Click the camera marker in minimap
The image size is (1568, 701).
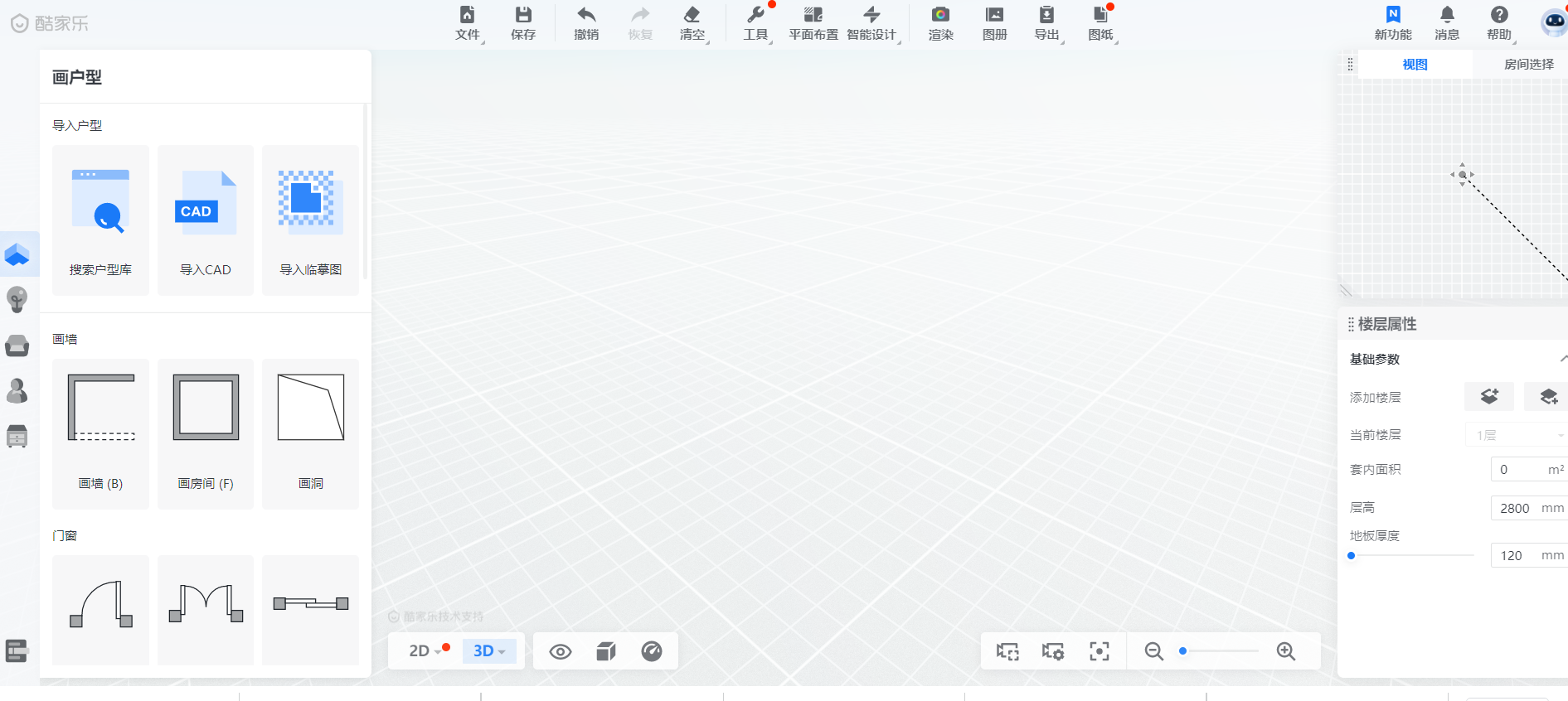tap(1463, 175)
